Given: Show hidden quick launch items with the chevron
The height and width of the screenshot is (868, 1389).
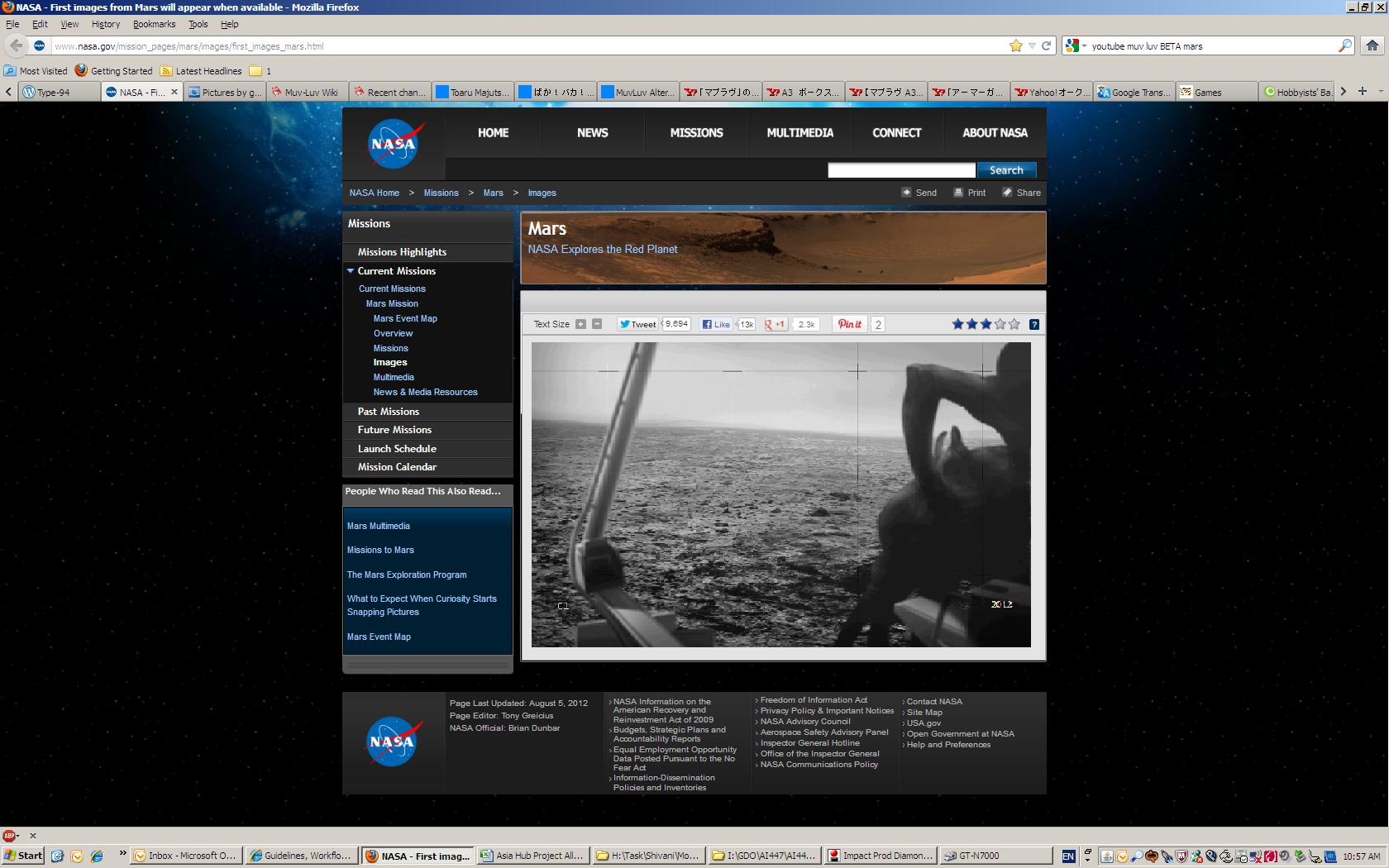Looking at the screenshot, I should (123, 854).
